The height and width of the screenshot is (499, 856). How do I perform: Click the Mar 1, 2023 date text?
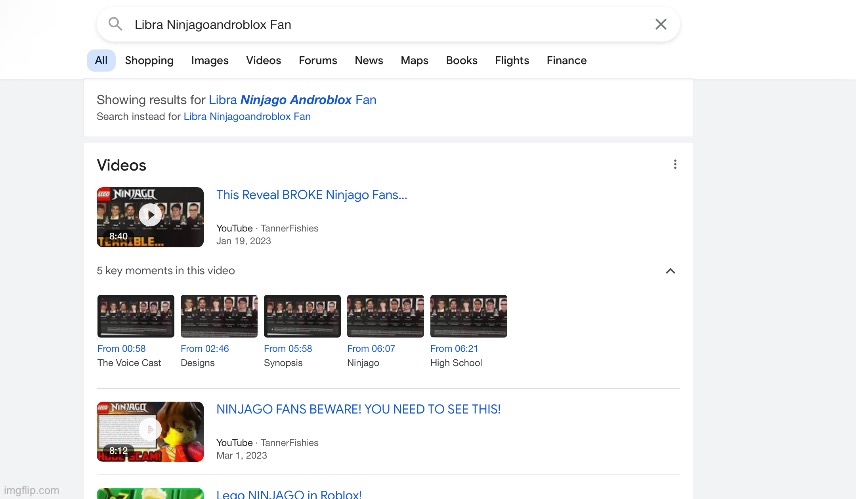(x=242, y=455)
